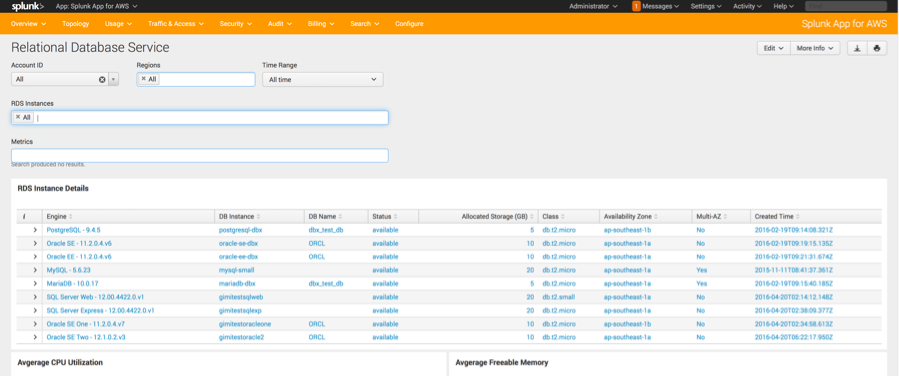Expand the Oracle SE Two row
This screenshot has width=899, height=377.
coord(35,337)
